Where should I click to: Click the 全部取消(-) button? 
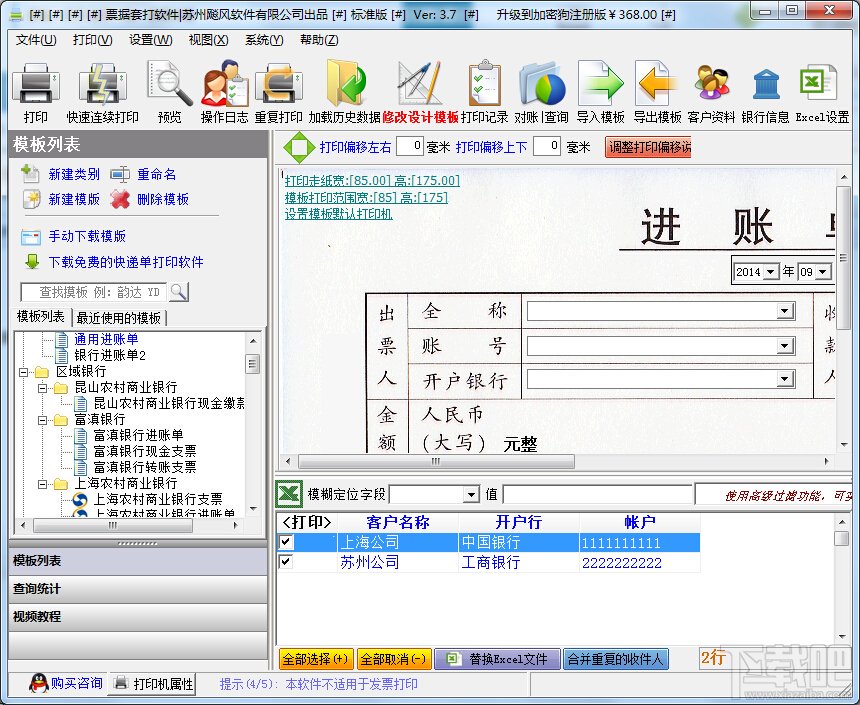394,658
